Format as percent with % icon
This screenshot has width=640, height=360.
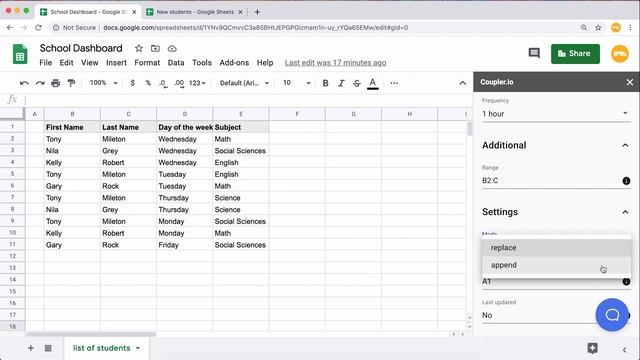pos(148,83)
